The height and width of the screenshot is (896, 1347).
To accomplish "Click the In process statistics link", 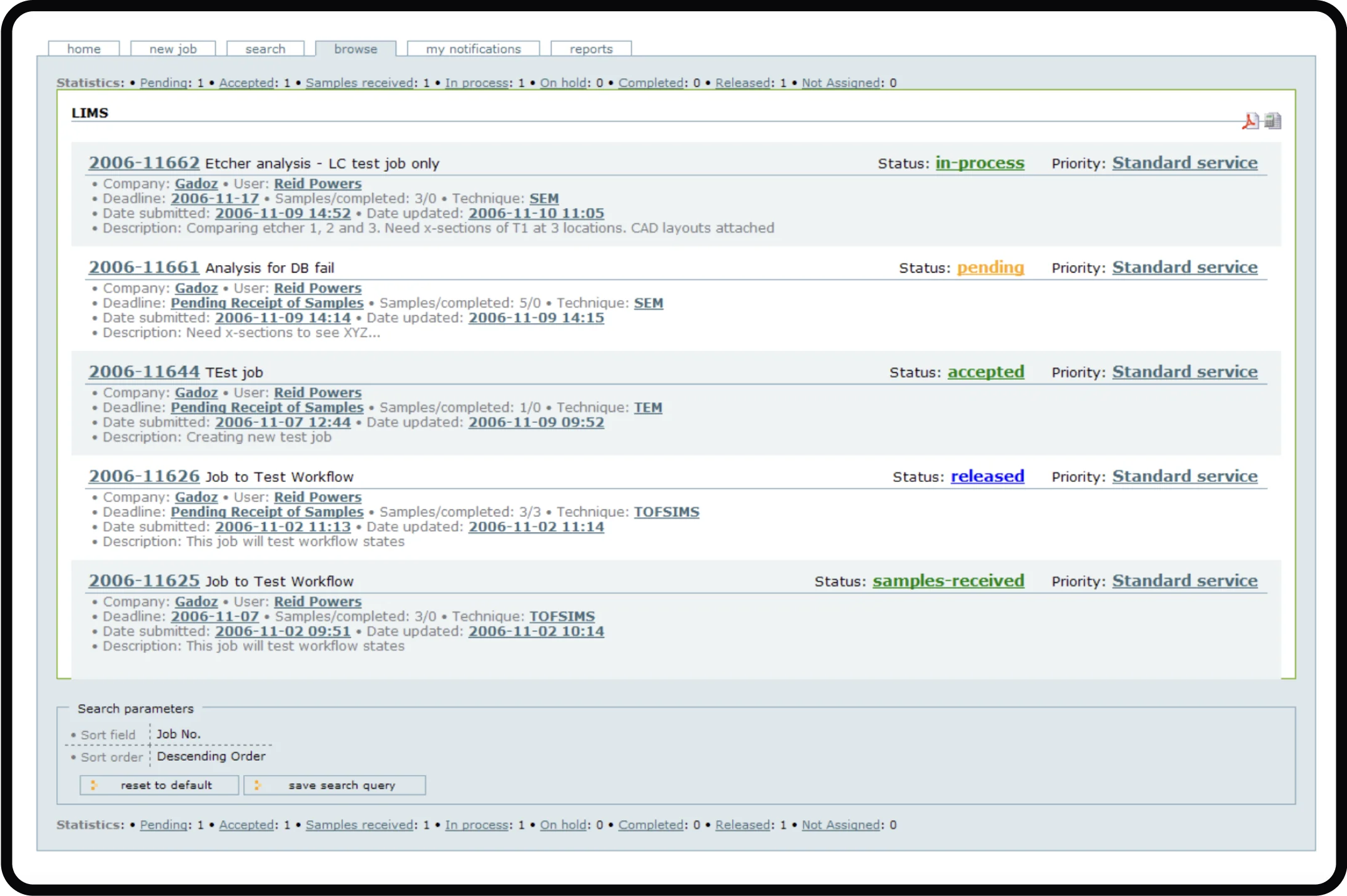I will (476, 82).
